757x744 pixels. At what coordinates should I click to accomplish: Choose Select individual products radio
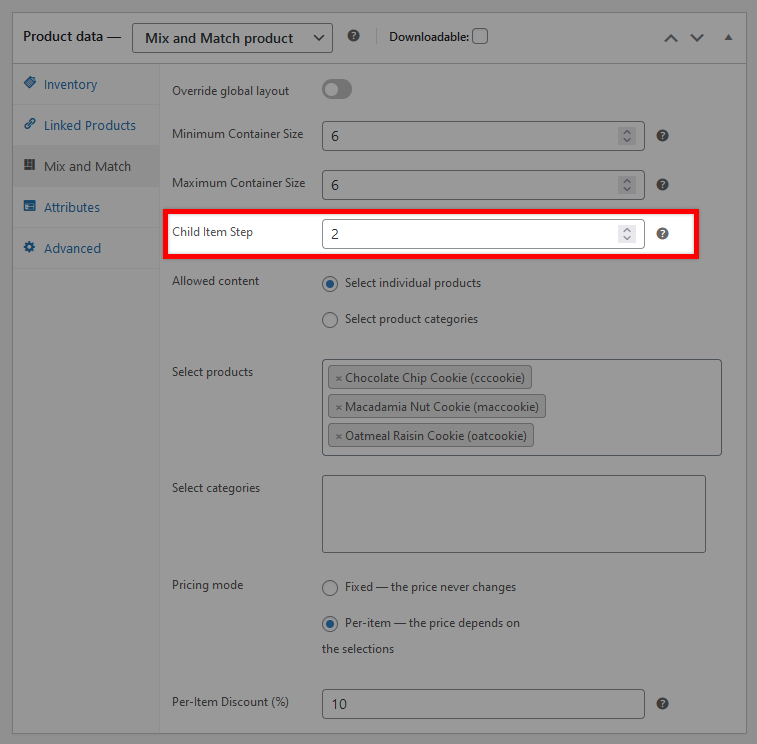(330, 284)
